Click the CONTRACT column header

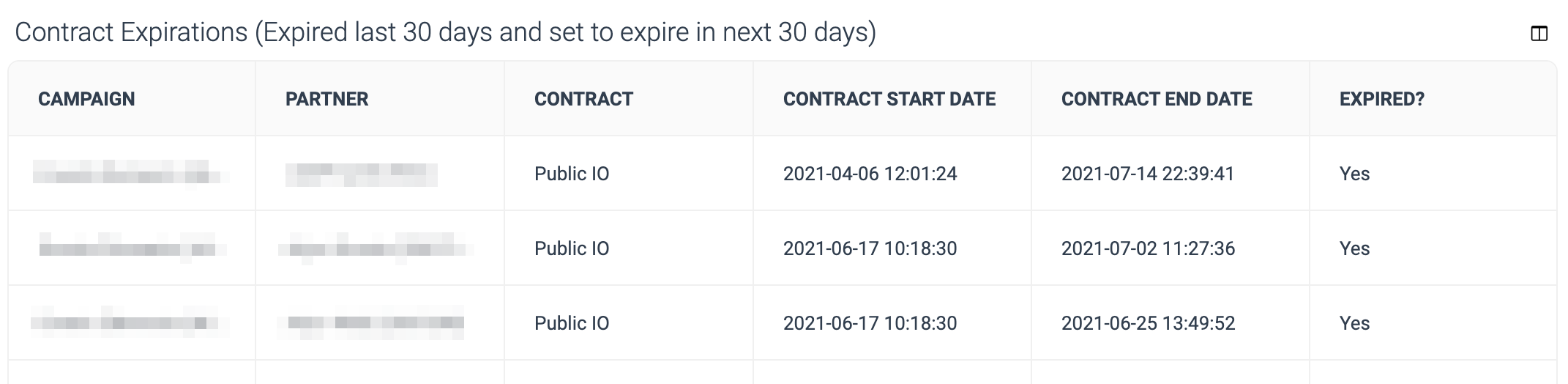click(583, 99)
